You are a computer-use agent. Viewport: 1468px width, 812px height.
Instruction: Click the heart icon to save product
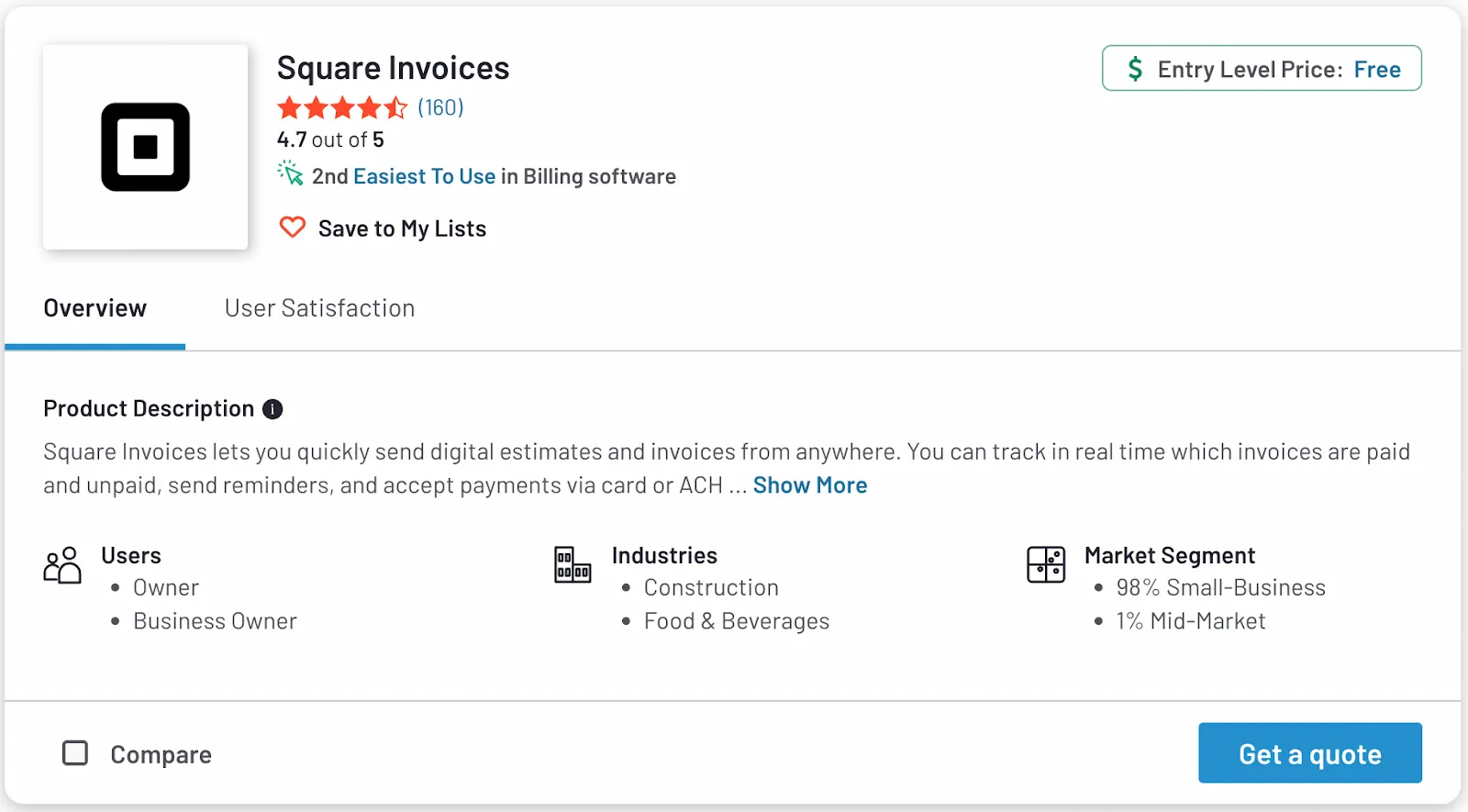292,228
